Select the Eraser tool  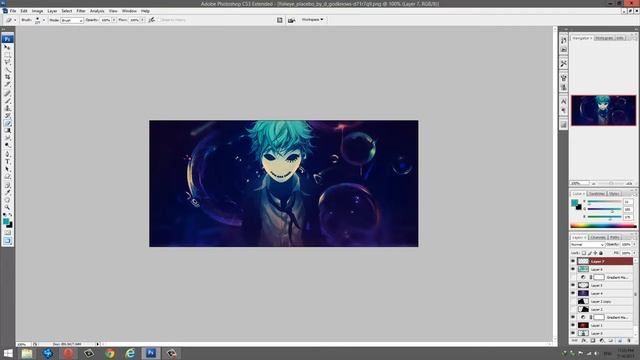tap(7, 123)
